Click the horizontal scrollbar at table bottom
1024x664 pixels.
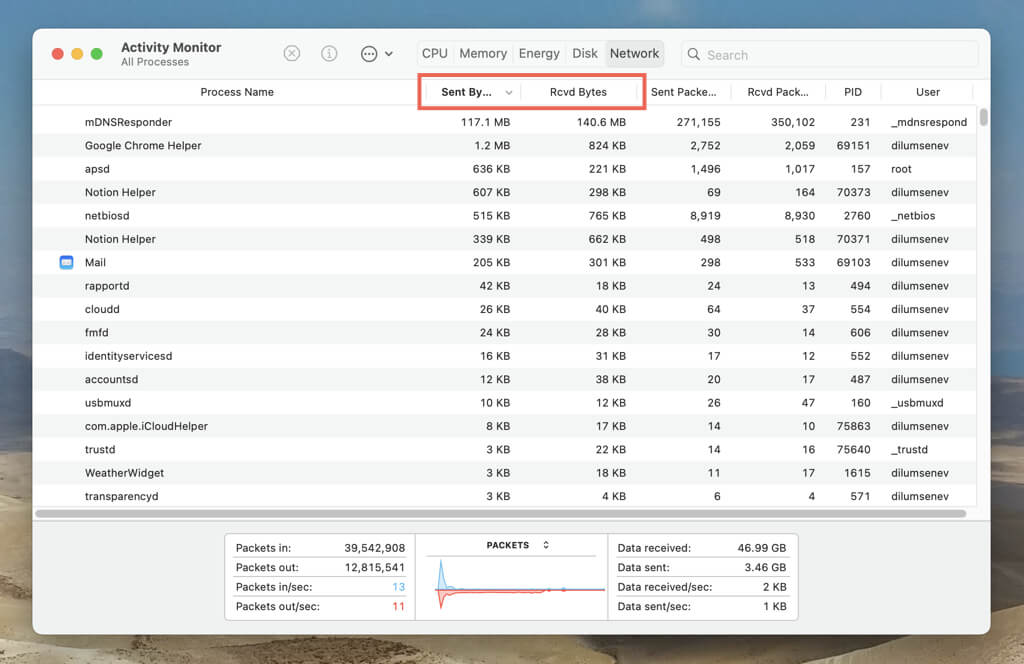[500, 514]
